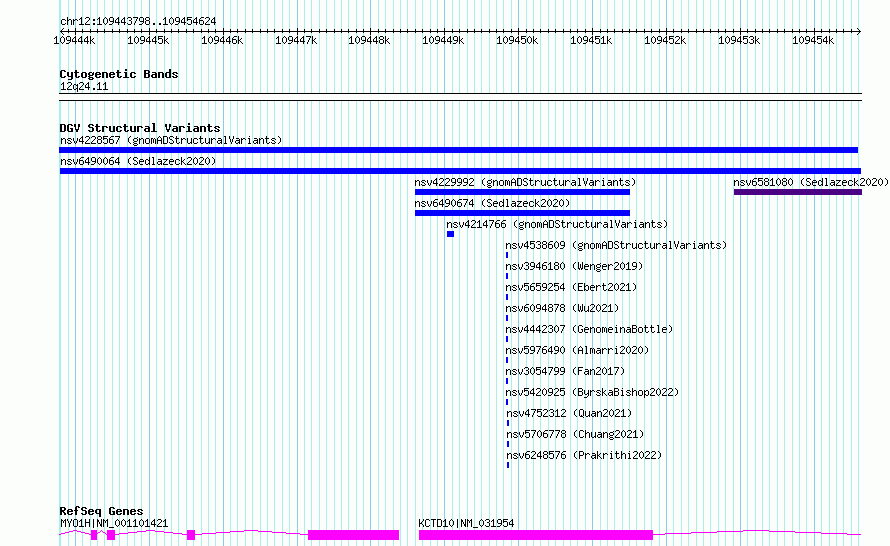Click the 109450k ruler mark
The height and width of the screenshot is (546, 890).
coord(517,40)
